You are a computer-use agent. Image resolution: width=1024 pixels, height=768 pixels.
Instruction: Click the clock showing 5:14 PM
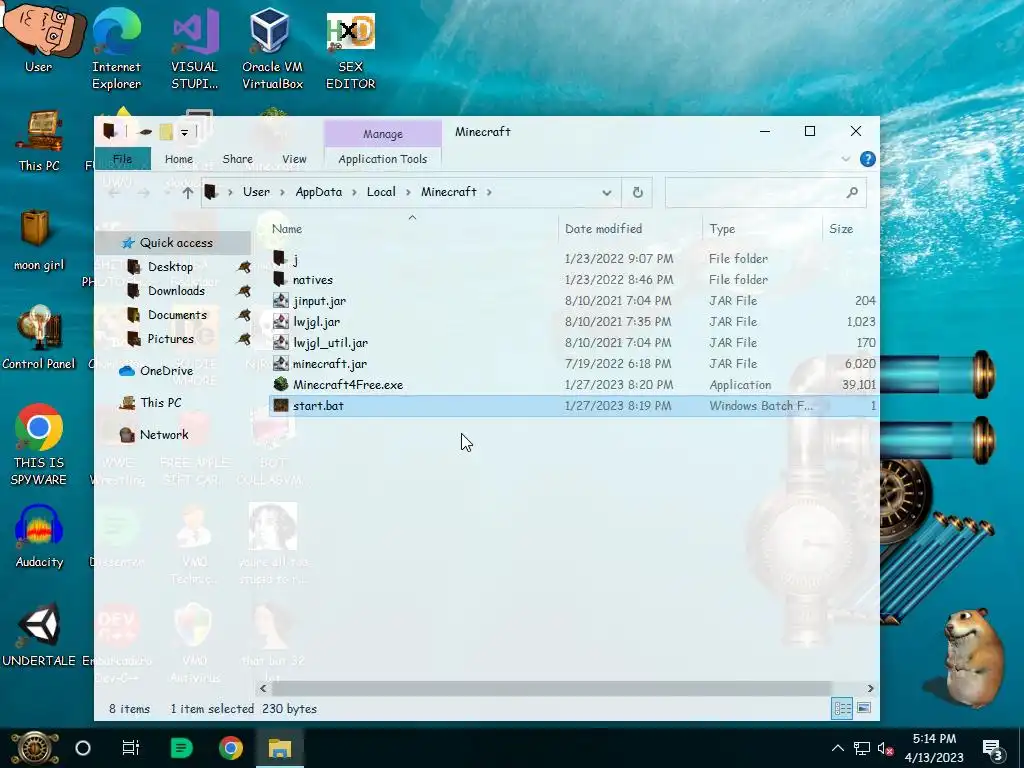[x=934, y=739]
